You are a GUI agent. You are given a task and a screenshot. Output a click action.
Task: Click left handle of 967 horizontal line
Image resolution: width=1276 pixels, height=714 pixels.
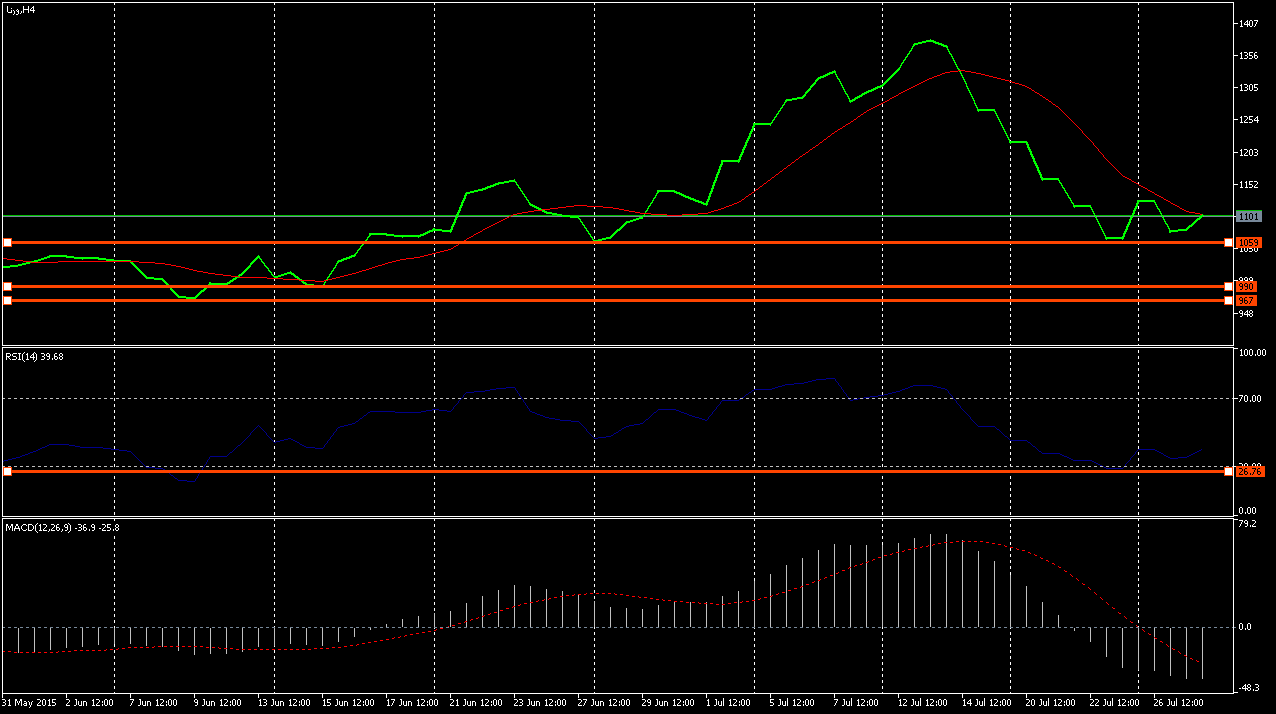coord(7,300)
